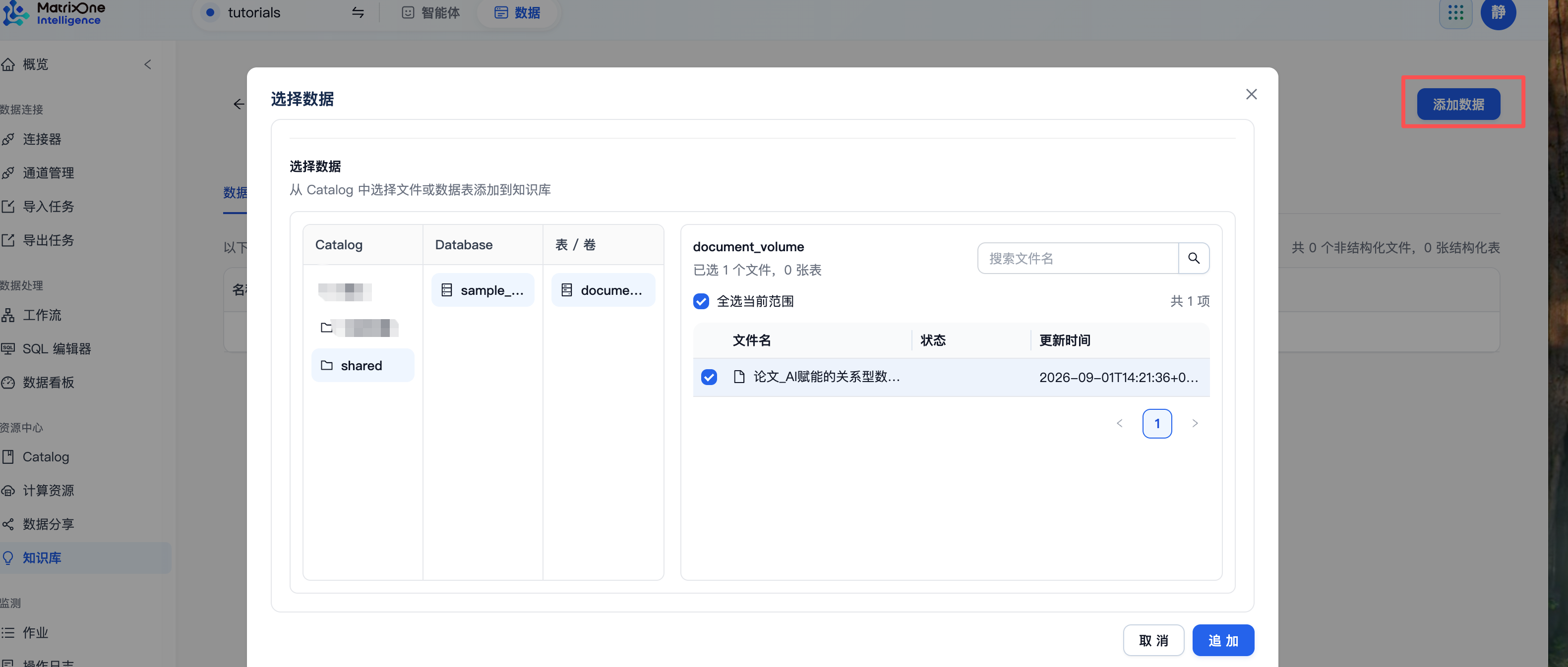
Task: Click the 概览 home icon
Action: 8,64
